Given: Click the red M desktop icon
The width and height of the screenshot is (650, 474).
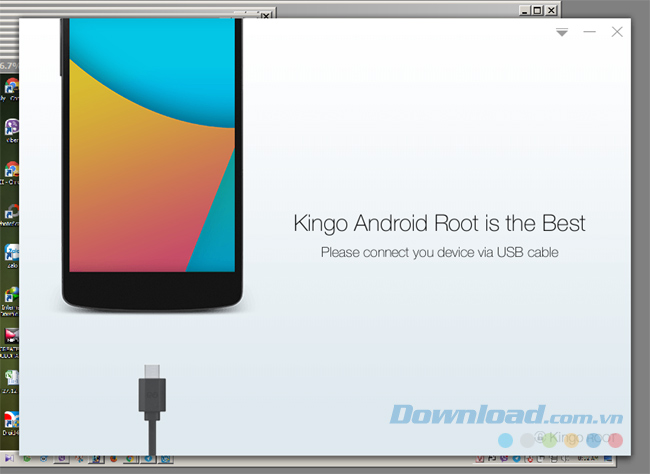Looking at the screenshot, I should (11, 334).
